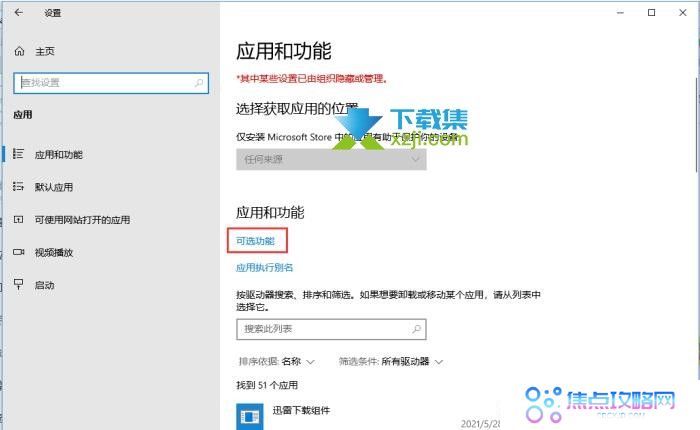Expand the 排序依据: 名称 dropdown
Image resolution: width=700 pixels, height=430 pixels.
[x=277, y=361]
